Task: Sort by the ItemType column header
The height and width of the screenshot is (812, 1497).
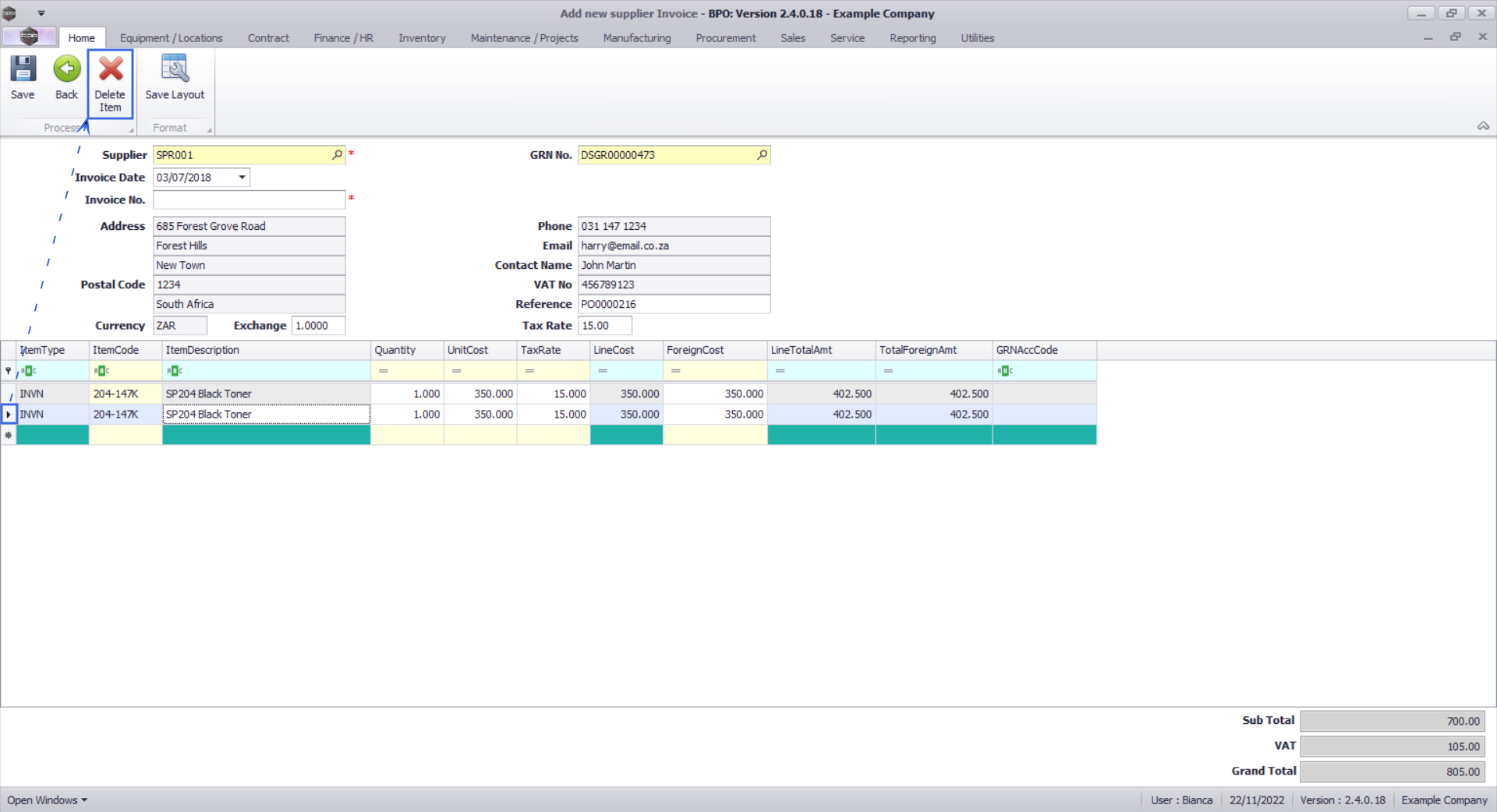Action: (53, 351)
